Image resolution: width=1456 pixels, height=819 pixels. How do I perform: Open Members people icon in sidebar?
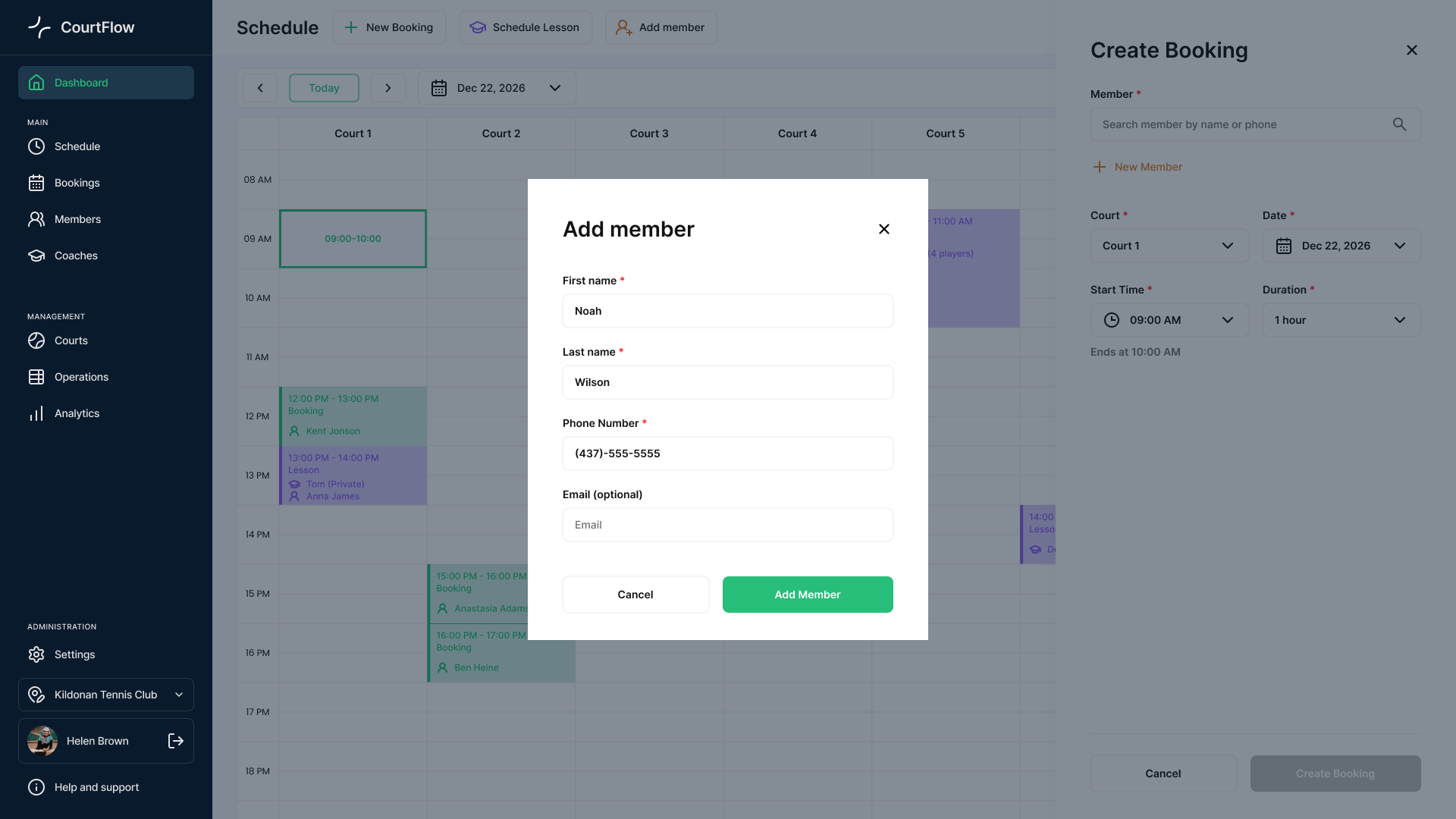coord(36,219)
